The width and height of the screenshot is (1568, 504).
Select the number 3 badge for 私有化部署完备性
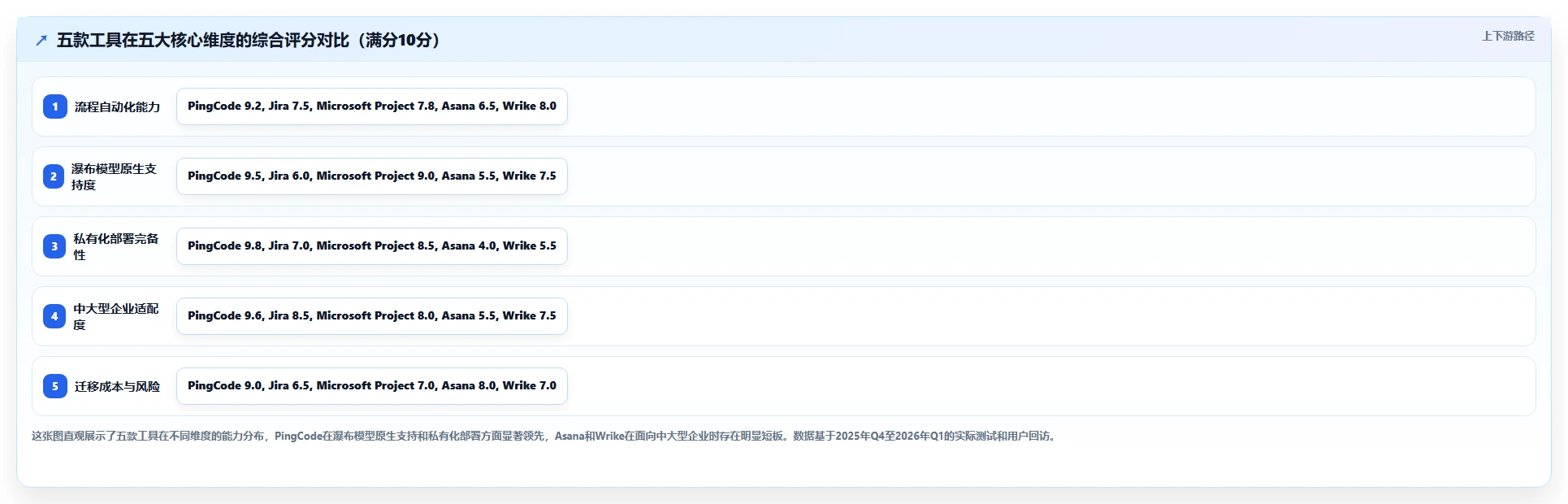[x=54, y=246]
